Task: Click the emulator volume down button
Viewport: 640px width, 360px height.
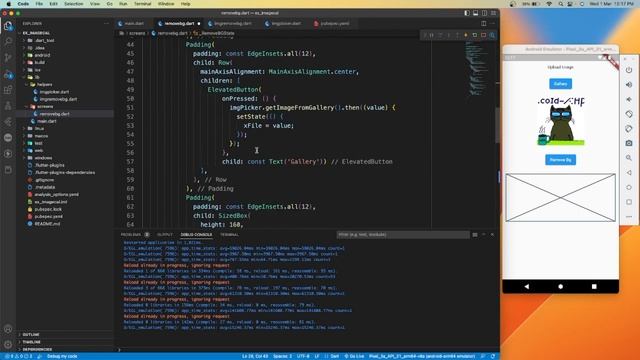Action: point(629,100)
